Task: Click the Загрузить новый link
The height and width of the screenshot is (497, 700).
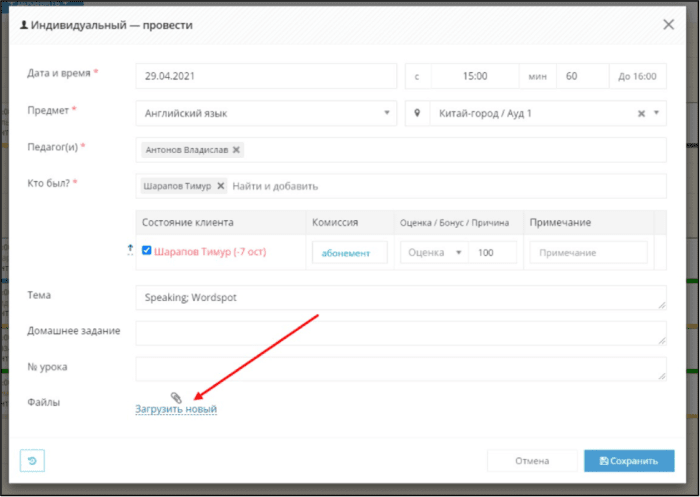Action: click(176, 409)
